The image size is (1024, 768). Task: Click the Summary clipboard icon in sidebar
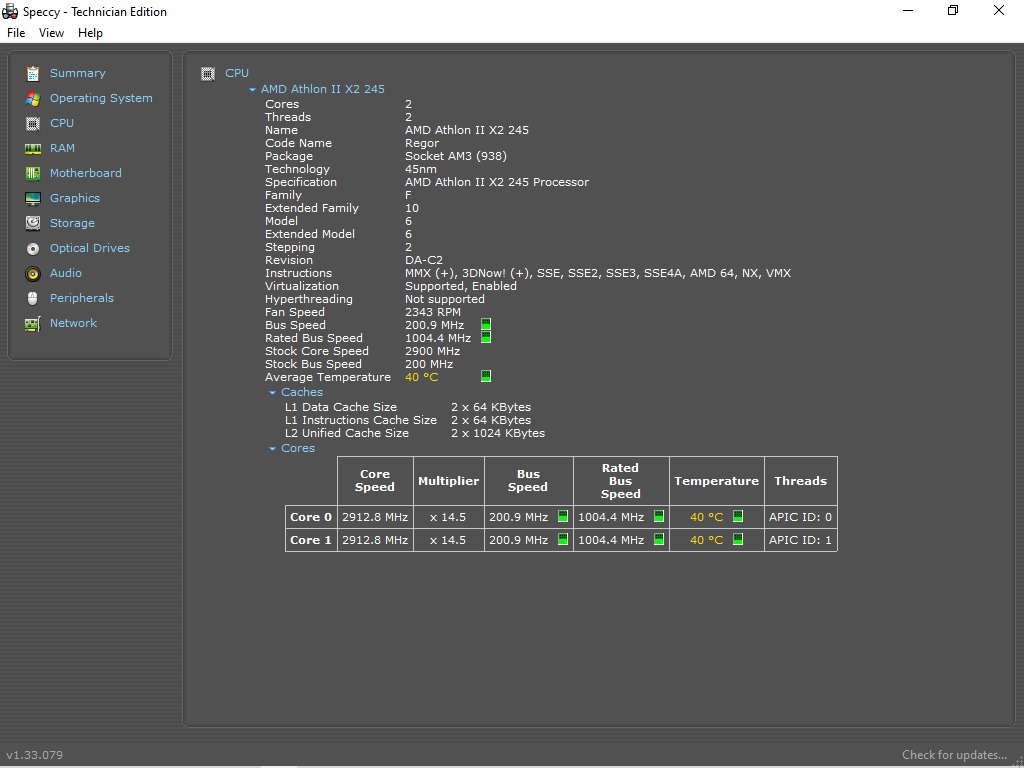pyautogui.click(x=33, y=73)
